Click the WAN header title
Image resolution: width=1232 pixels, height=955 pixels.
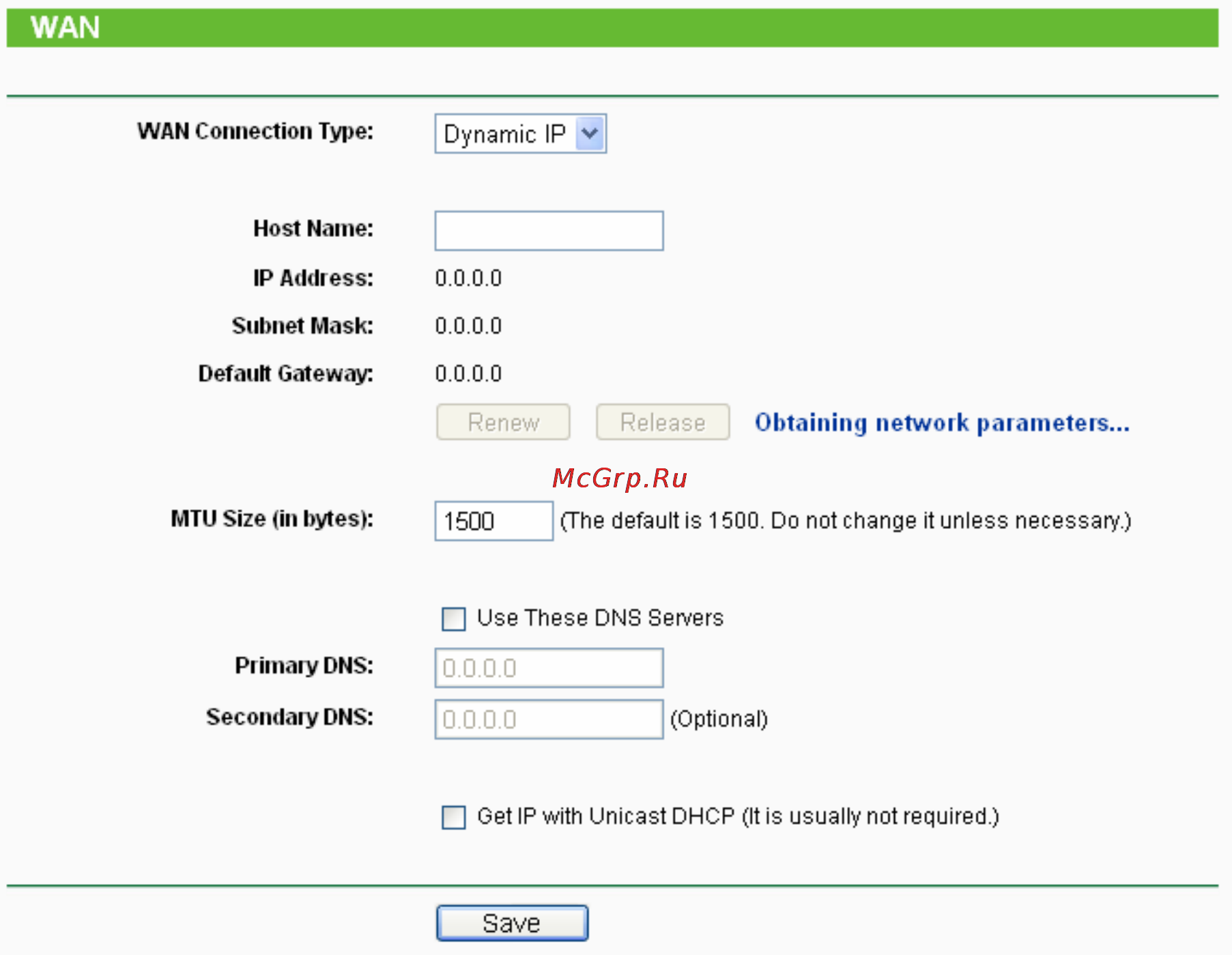tap(66, 28)
